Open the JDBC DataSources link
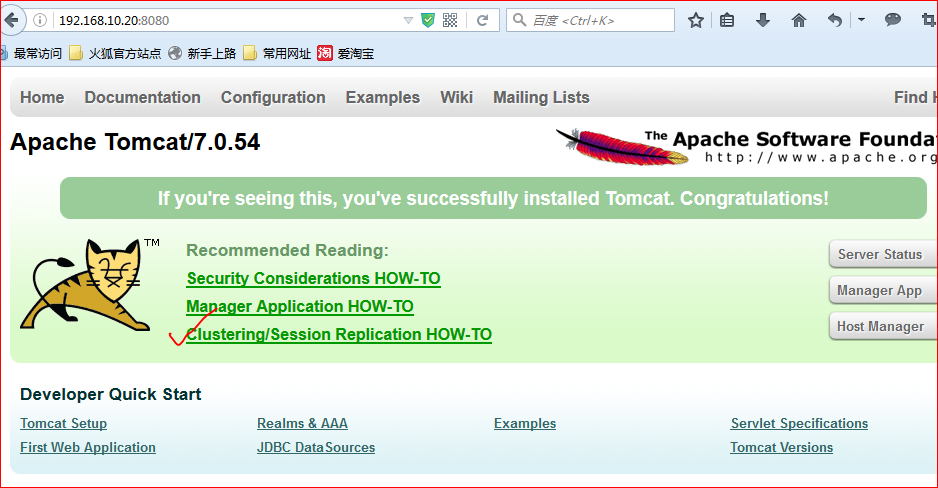The height and width of the screenshot is (488, 938). click(x=315, y=448)
